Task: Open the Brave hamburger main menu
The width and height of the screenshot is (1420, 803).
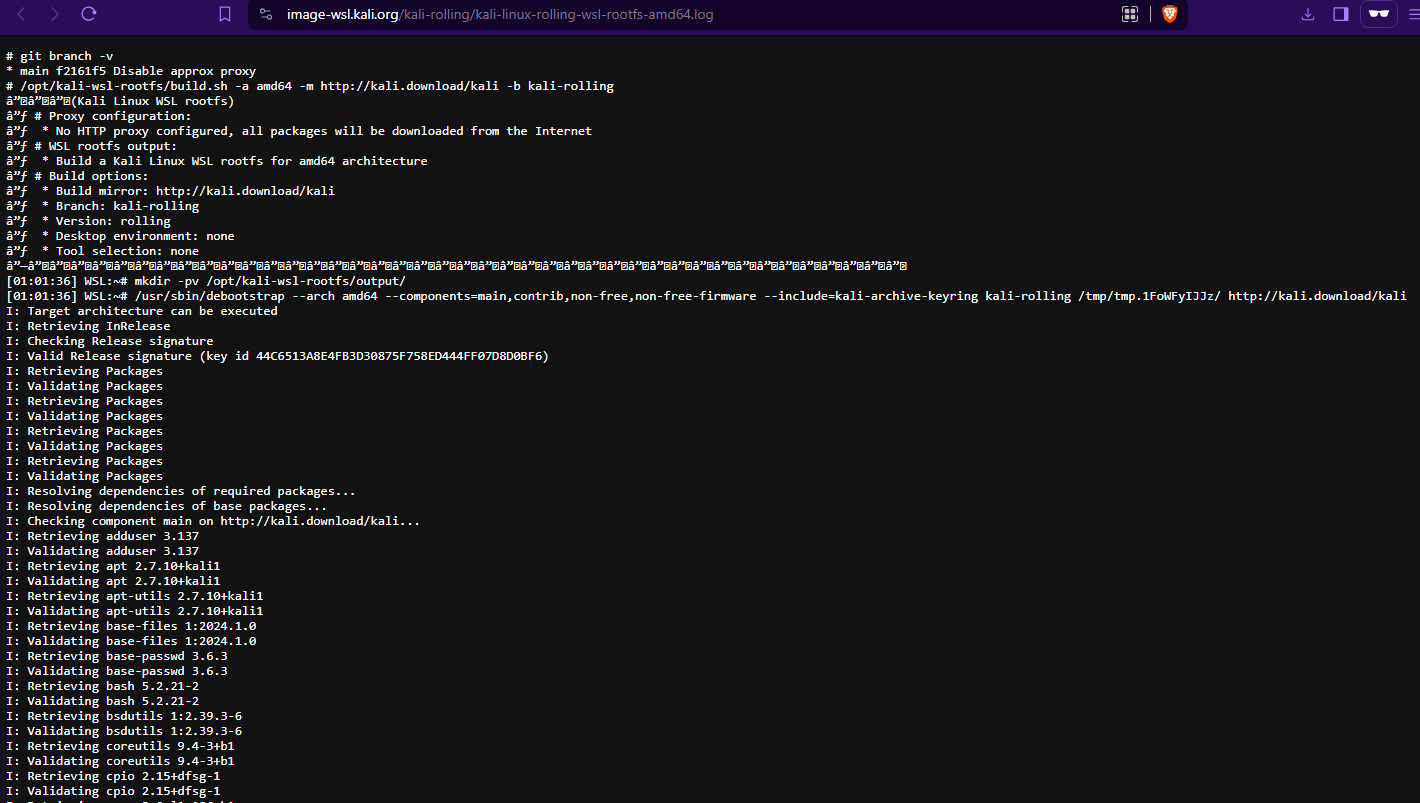Action: pos(1411,14)
